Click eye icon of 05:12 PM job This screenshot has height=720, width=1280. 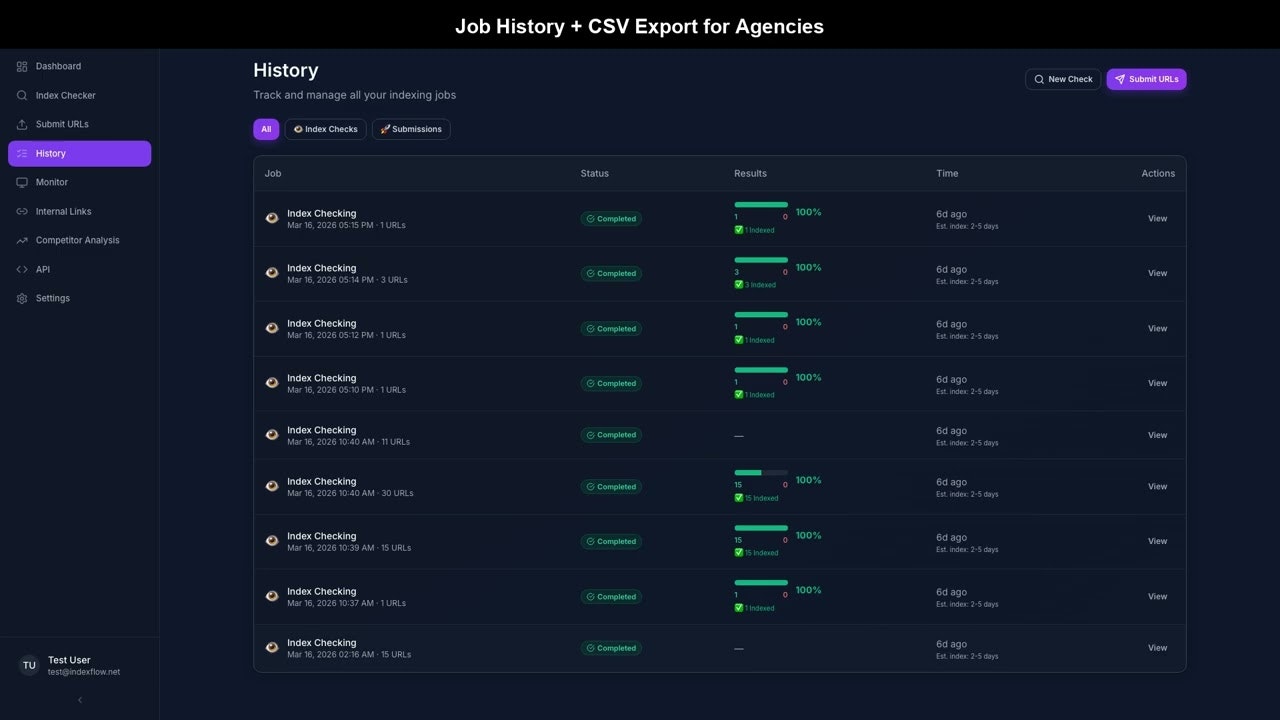click(x=272, y=328)
